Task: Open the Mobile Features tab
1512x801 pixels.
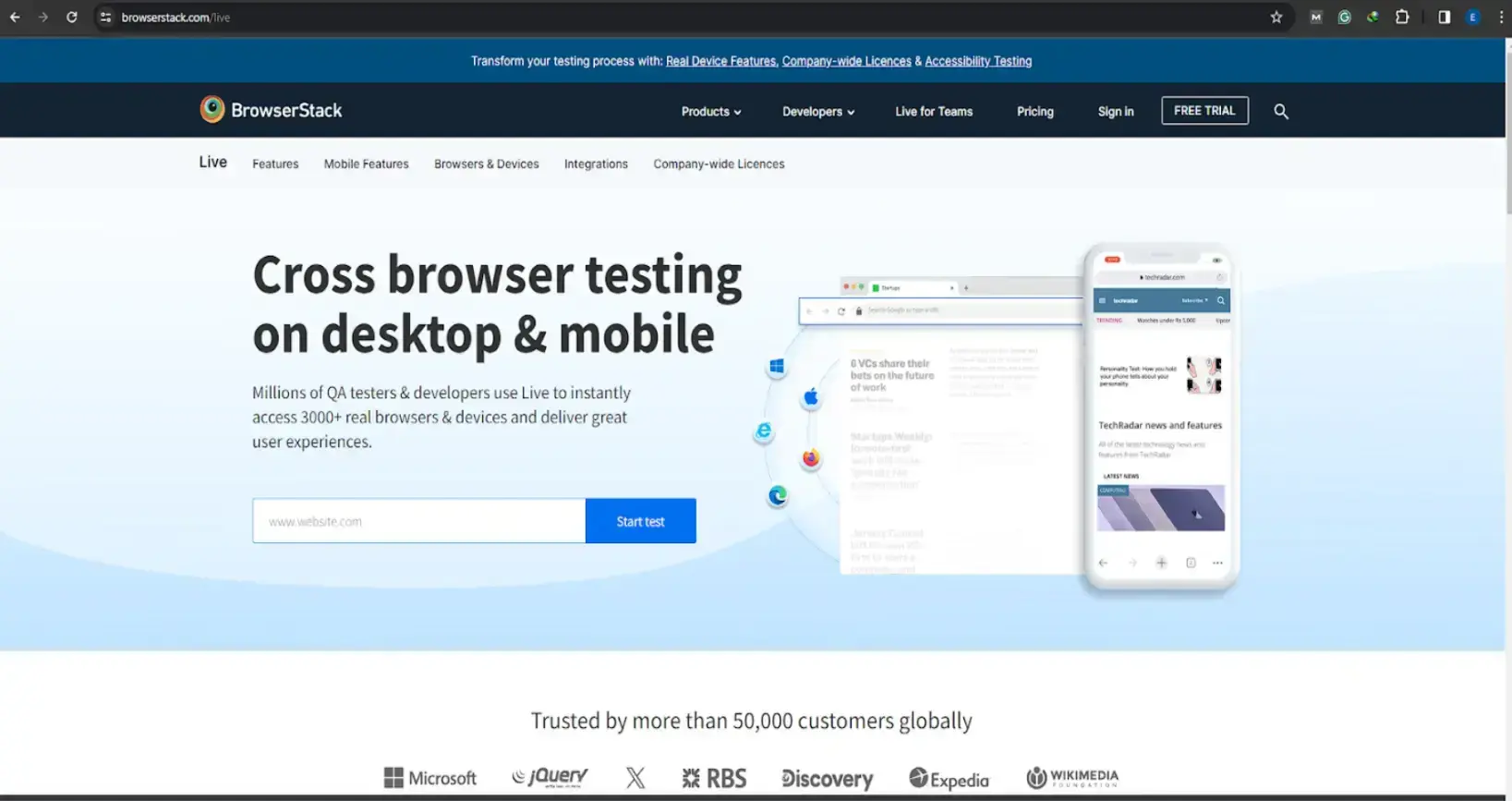Action: click(x=366, y=164)
